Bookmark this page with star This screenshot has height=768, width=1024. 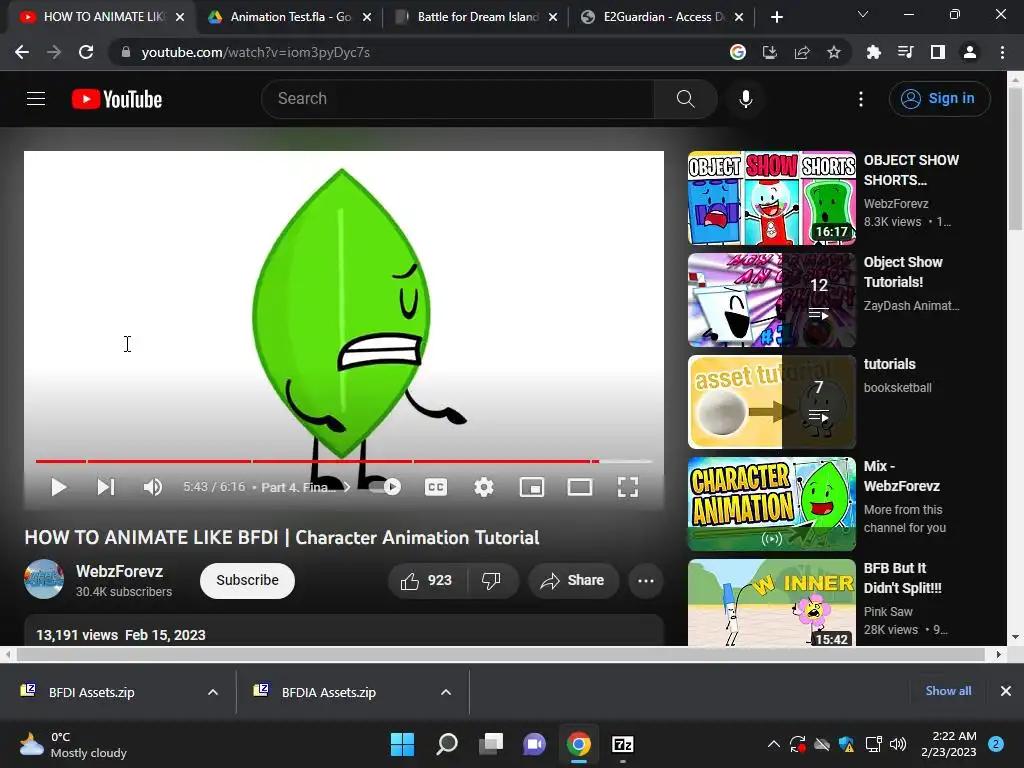pos(833,52)
